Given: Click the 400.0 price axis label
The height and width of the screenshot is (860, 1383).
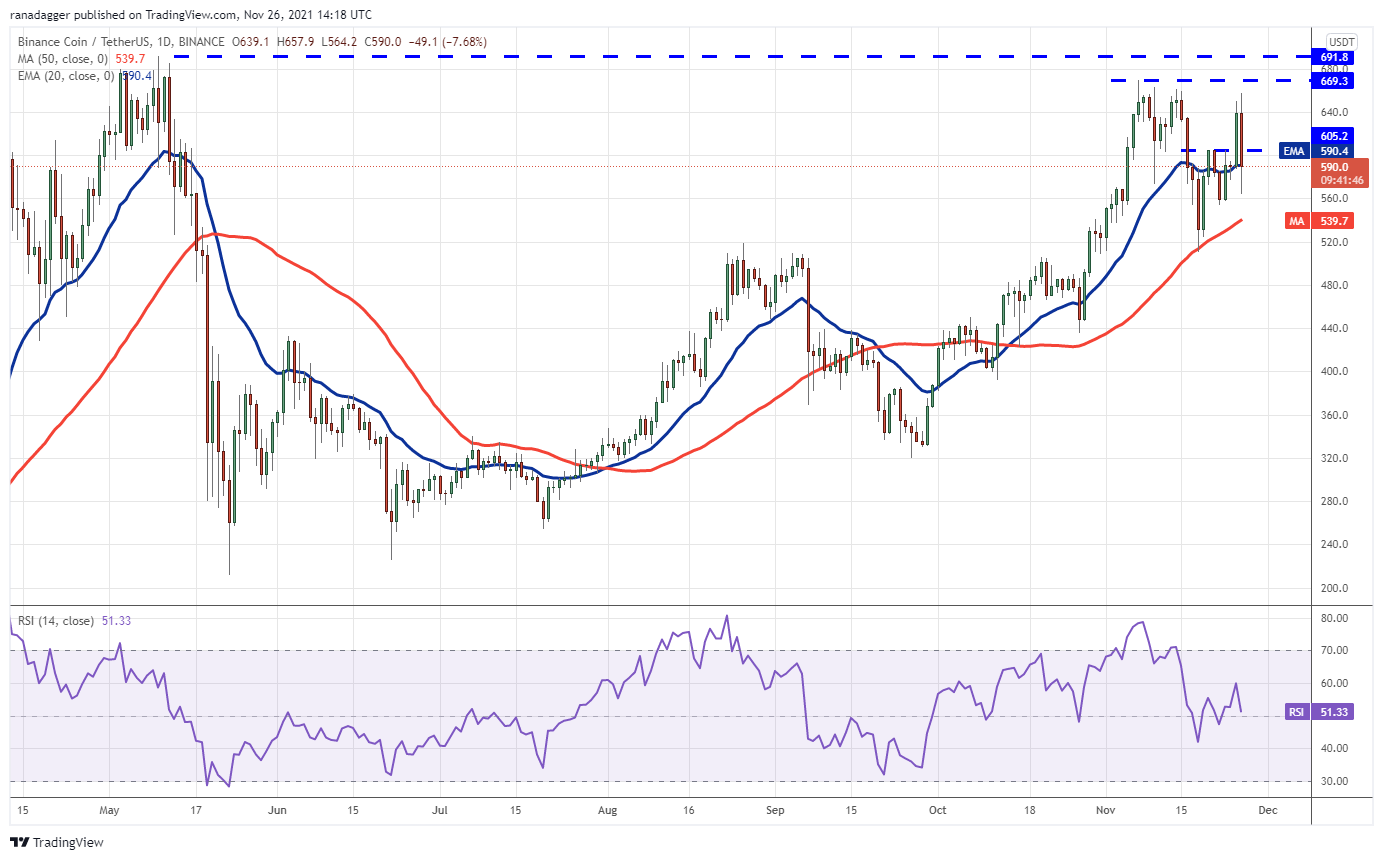Looking at the screenshot, I should (x=1334, y=371).
